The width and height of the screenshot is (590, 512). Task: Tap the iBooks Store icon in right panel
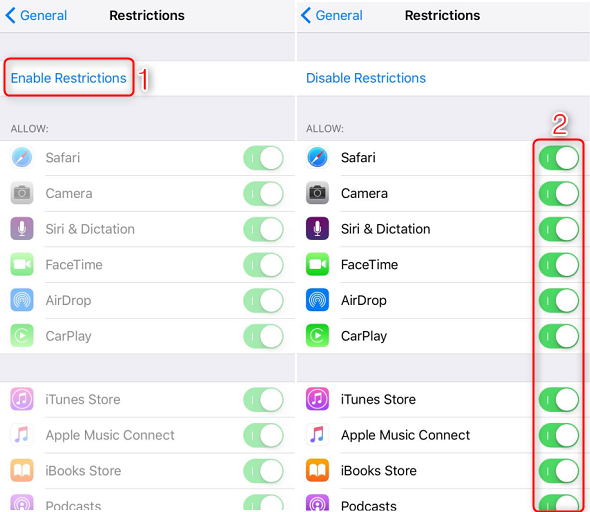[317, 470]
